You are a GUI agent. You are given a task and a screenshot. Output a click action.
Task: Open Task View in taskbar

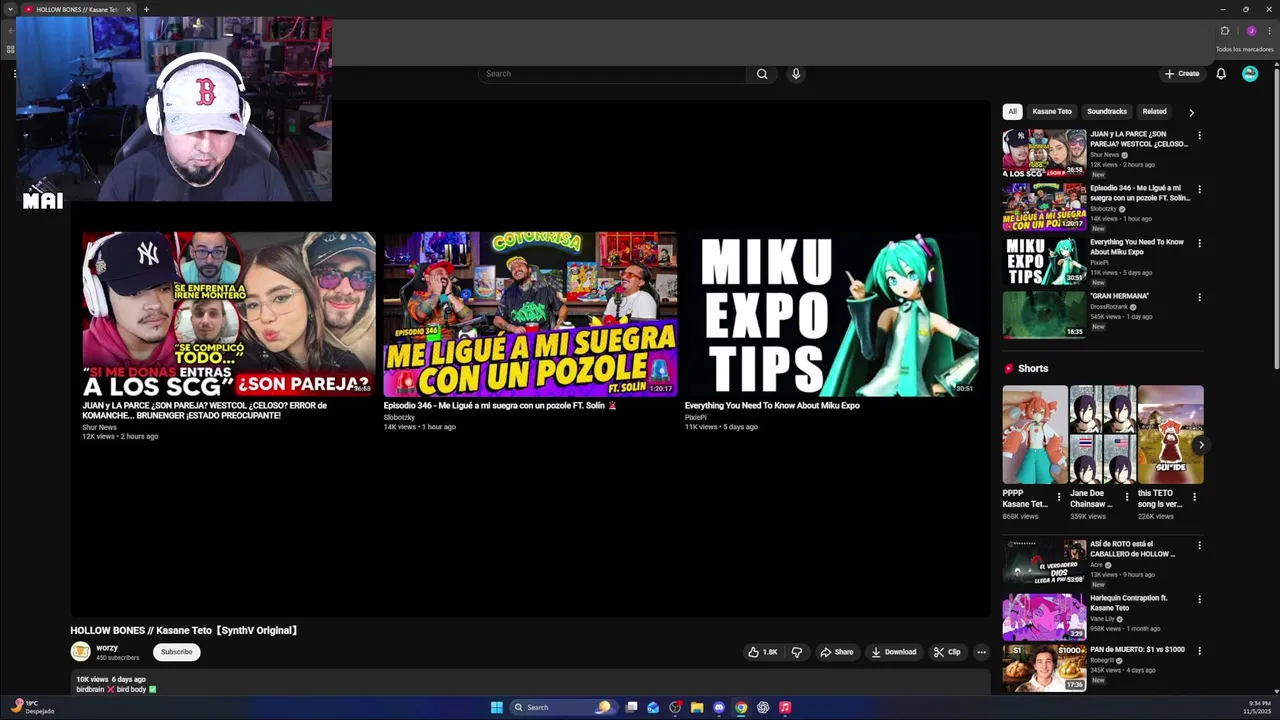point(631,707)
